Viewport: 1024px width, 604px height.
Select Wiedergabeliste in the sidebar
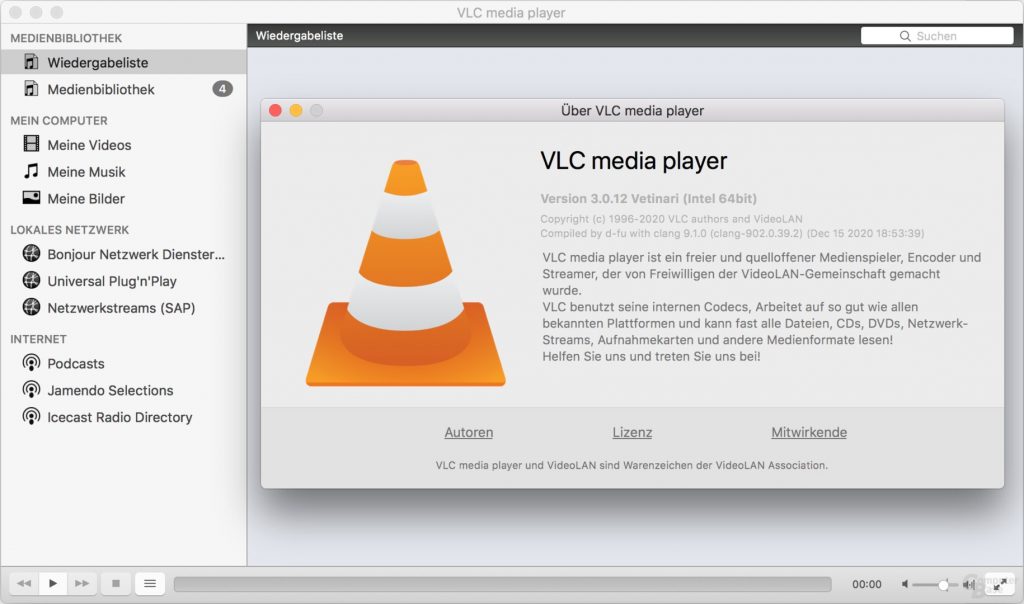click(x=123, y=62)
